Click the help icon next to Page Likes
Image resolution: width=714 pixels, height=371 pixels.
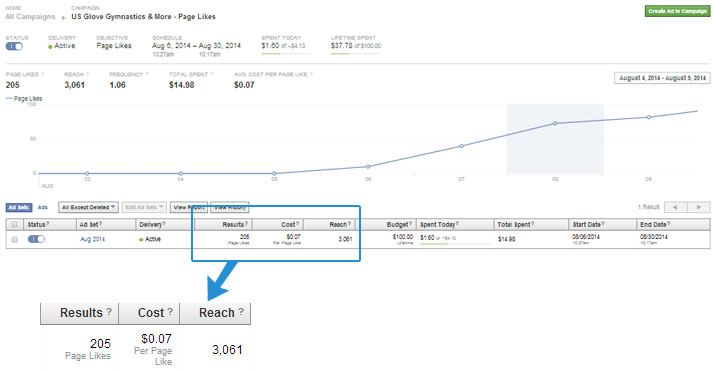click(x=42, y=74)
